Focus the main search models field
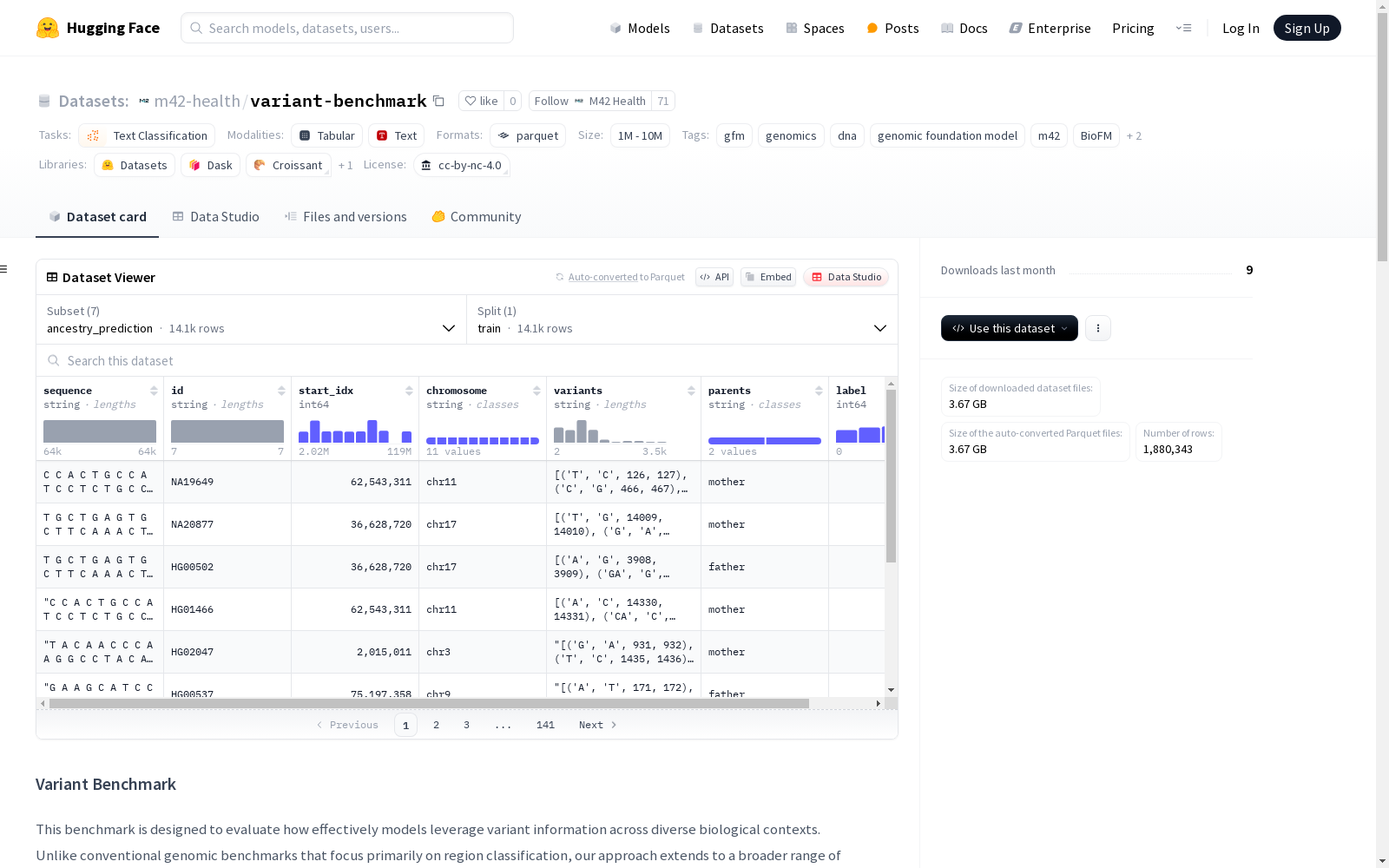The height and width of the screenshot is (868, 1389). [347, 28]
